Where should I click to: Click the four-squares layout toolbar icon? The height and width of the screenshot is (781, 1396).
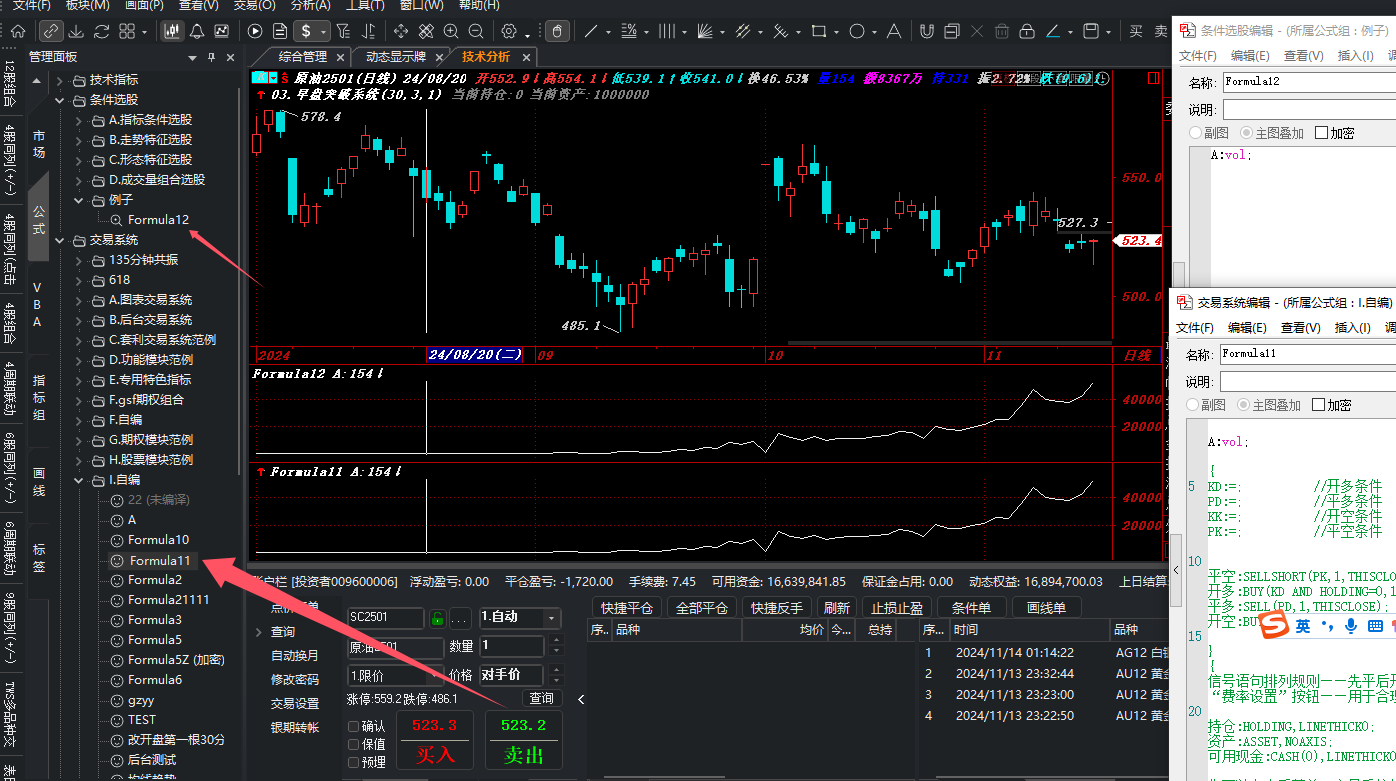(x=127, y=31)
